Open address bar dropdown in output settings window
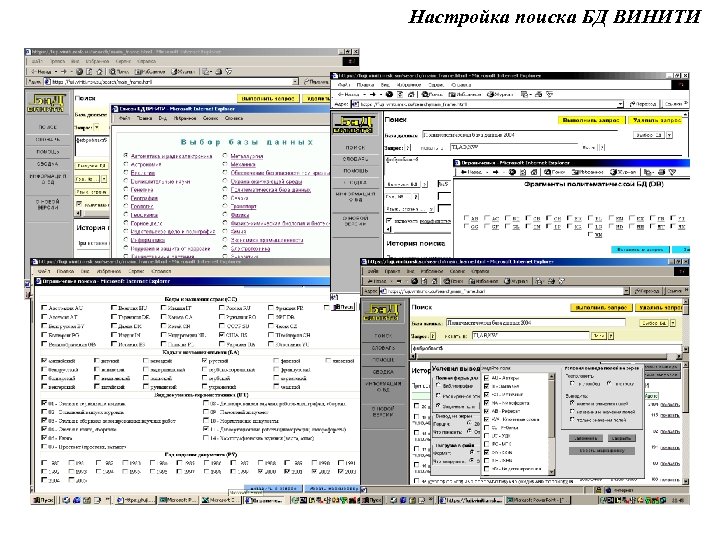This screenshot has height=540, width=720. (x=626, y=291)
